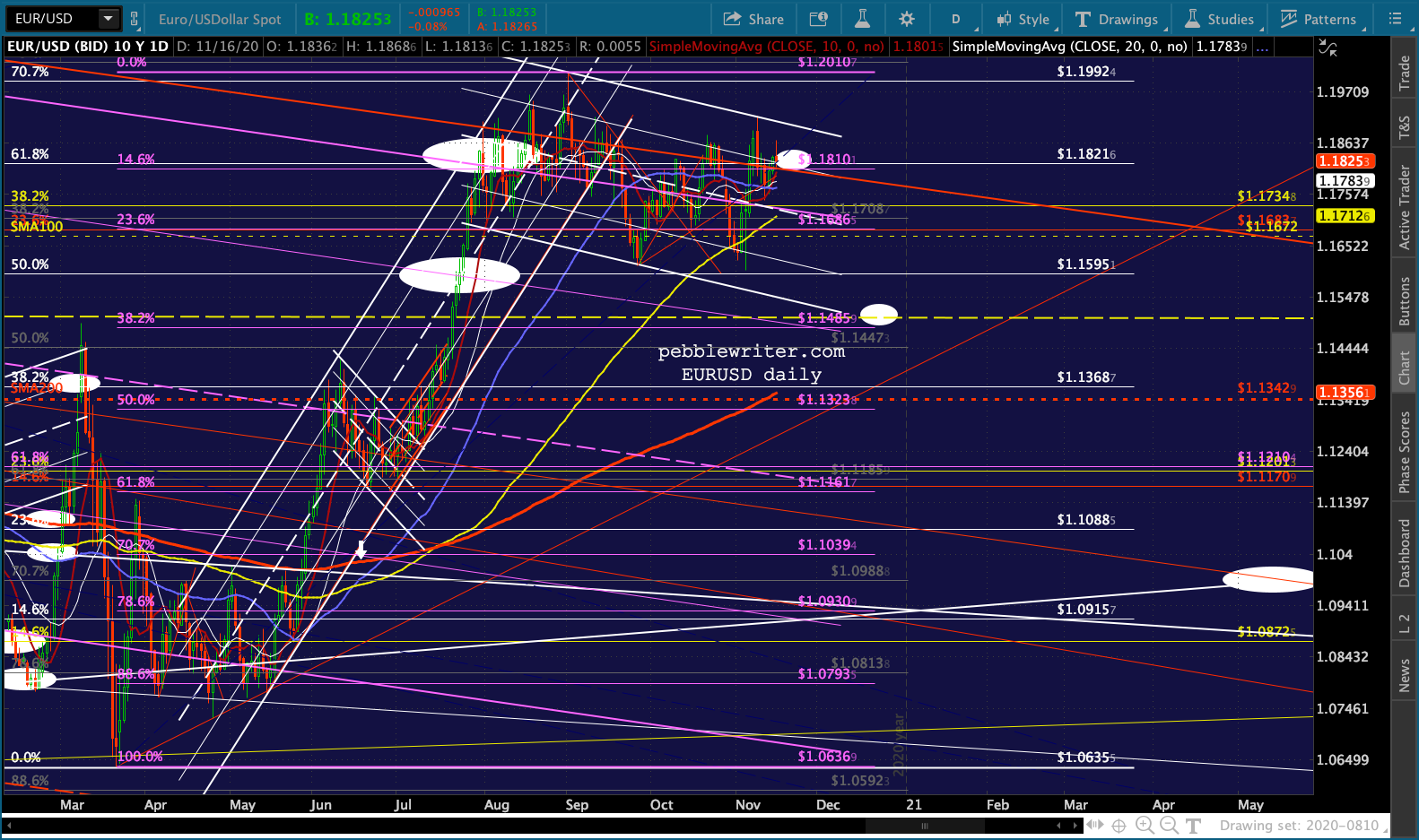Open the T&S side tab

[1405, 128]
